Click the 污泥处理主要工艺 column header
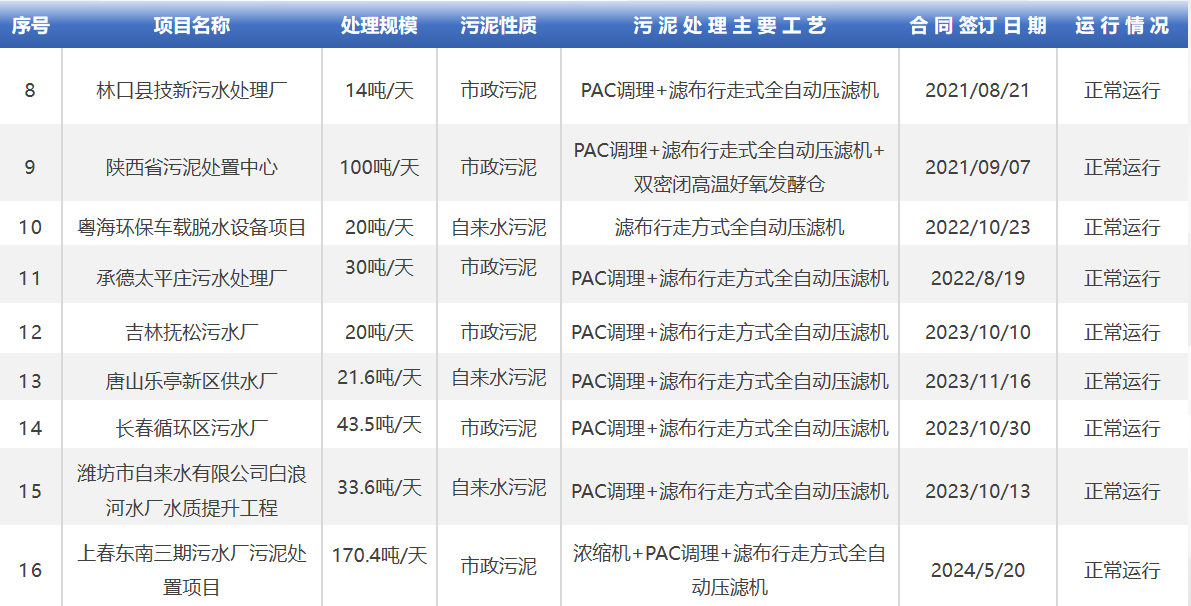1191x606 pixels. pos(730,25)
